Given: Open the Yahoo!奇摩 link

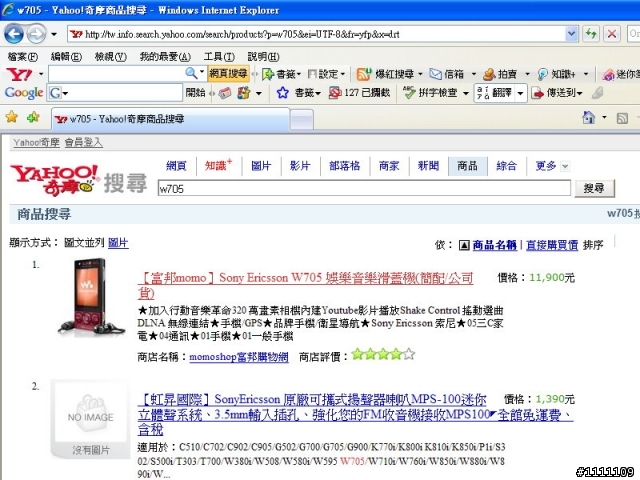Looking at the screenshot, I should click(36, 142).
